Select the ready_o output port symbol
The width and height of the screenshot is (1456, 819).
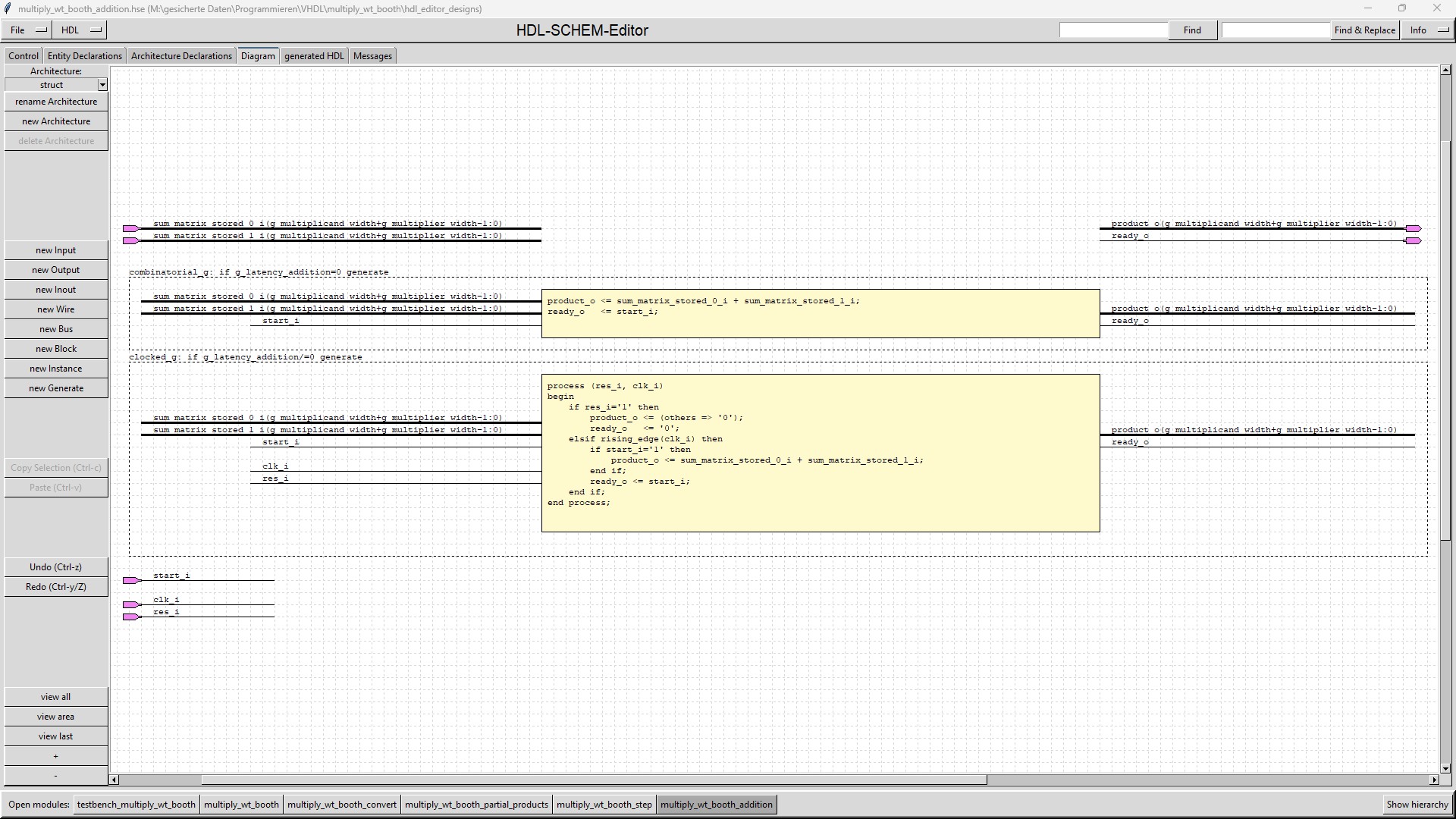tap(1414, 241)
